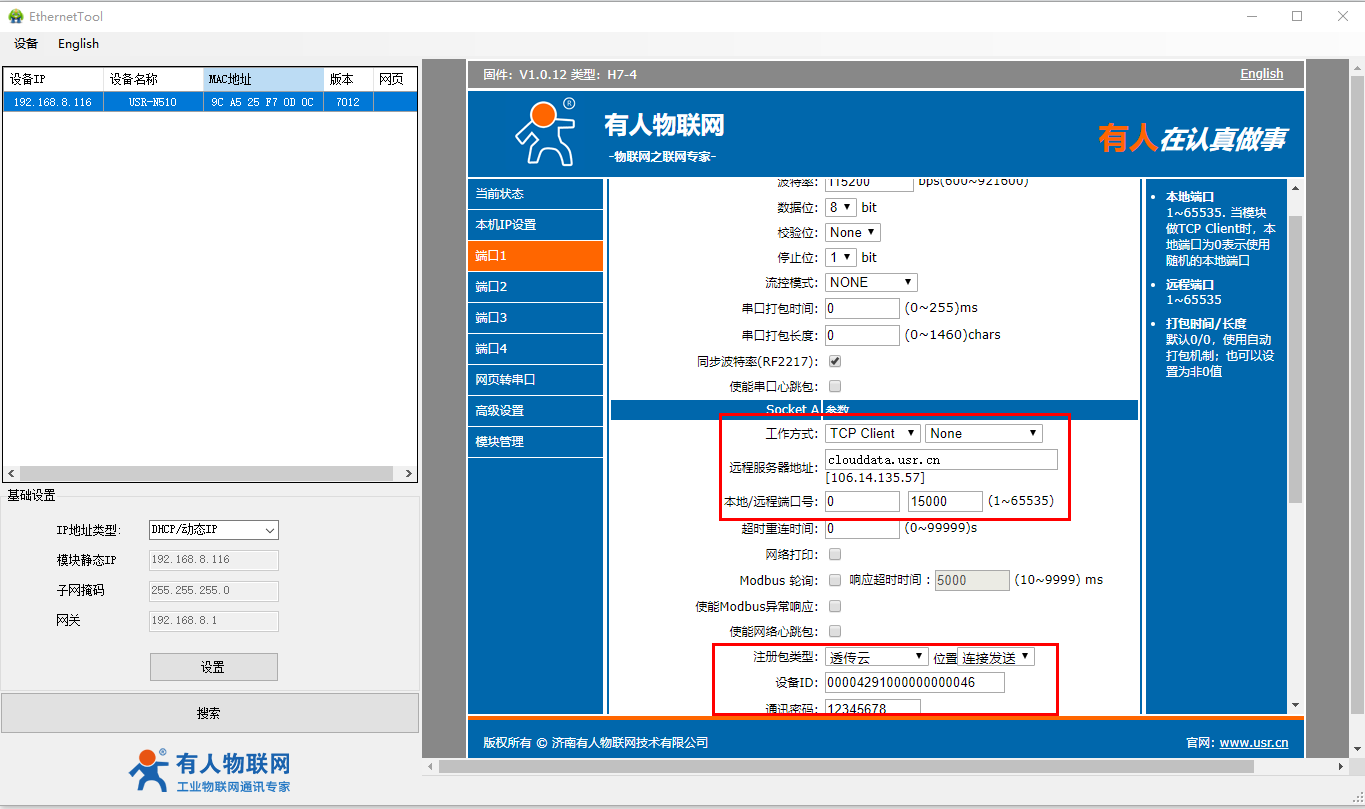Open the www.usr.cn link in footer

(1253, 742)
